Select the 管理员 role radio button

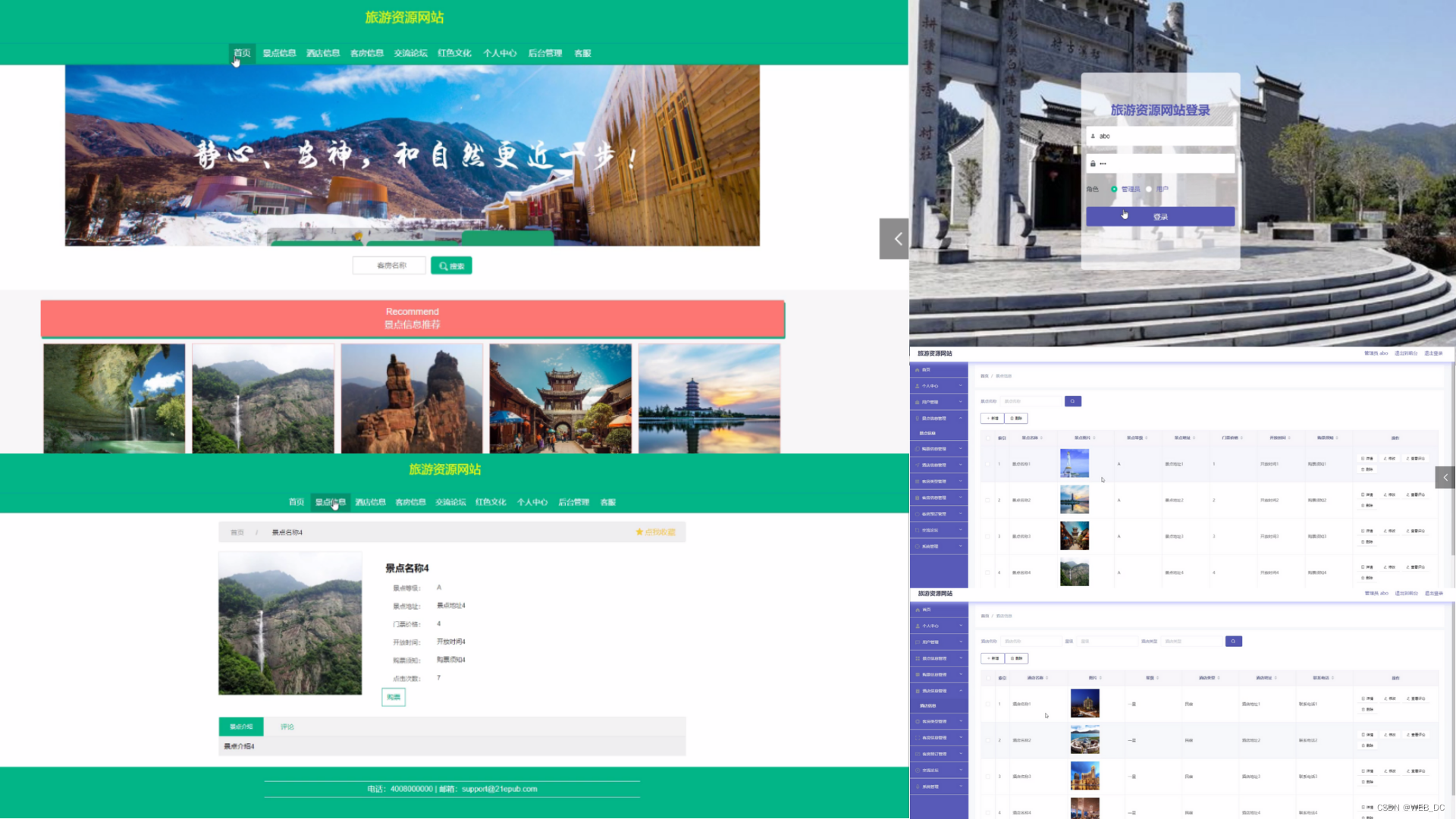1114,190
